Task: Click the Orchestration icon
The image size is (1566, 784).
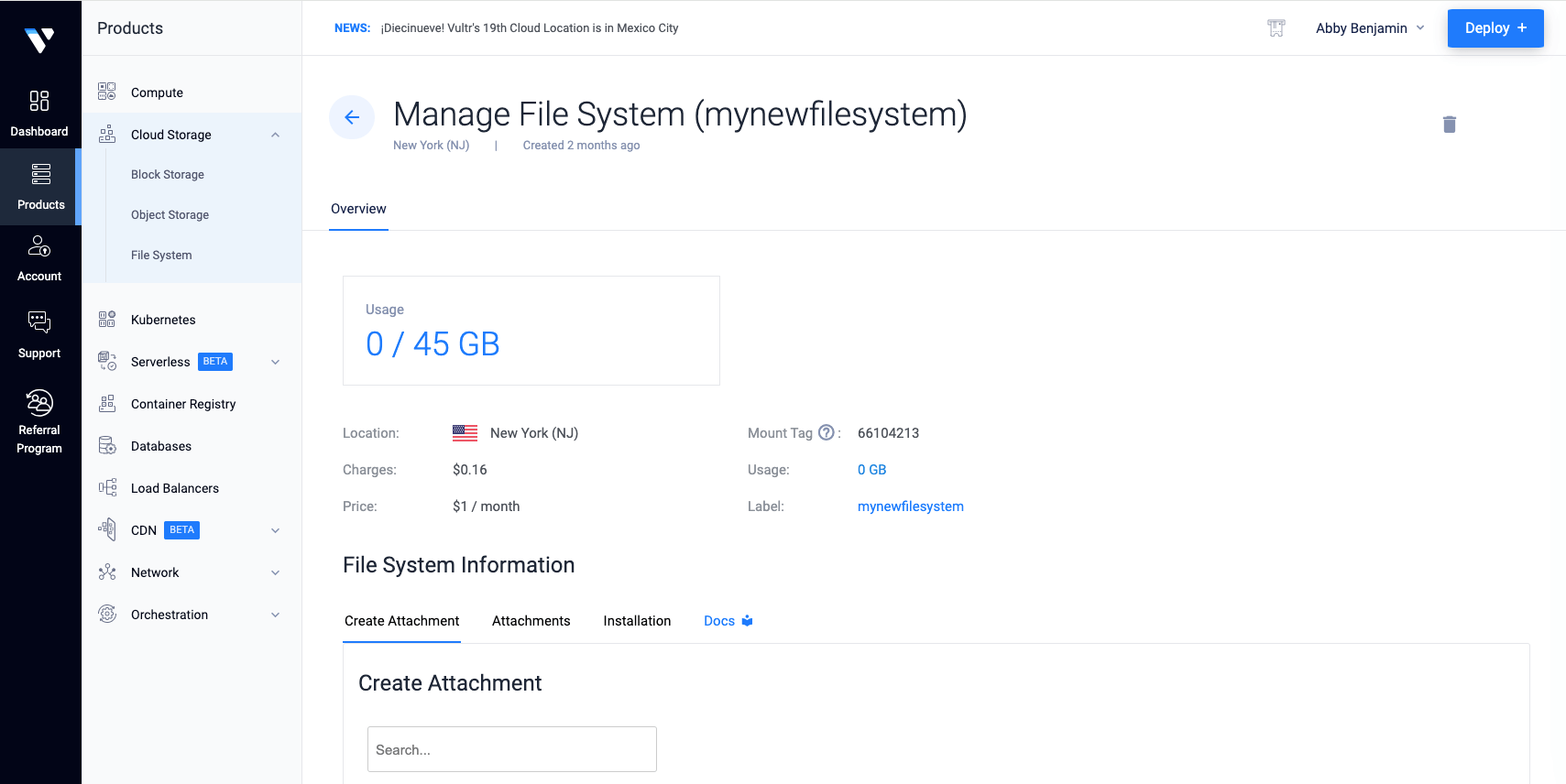Action: click(x=107, y=614)
